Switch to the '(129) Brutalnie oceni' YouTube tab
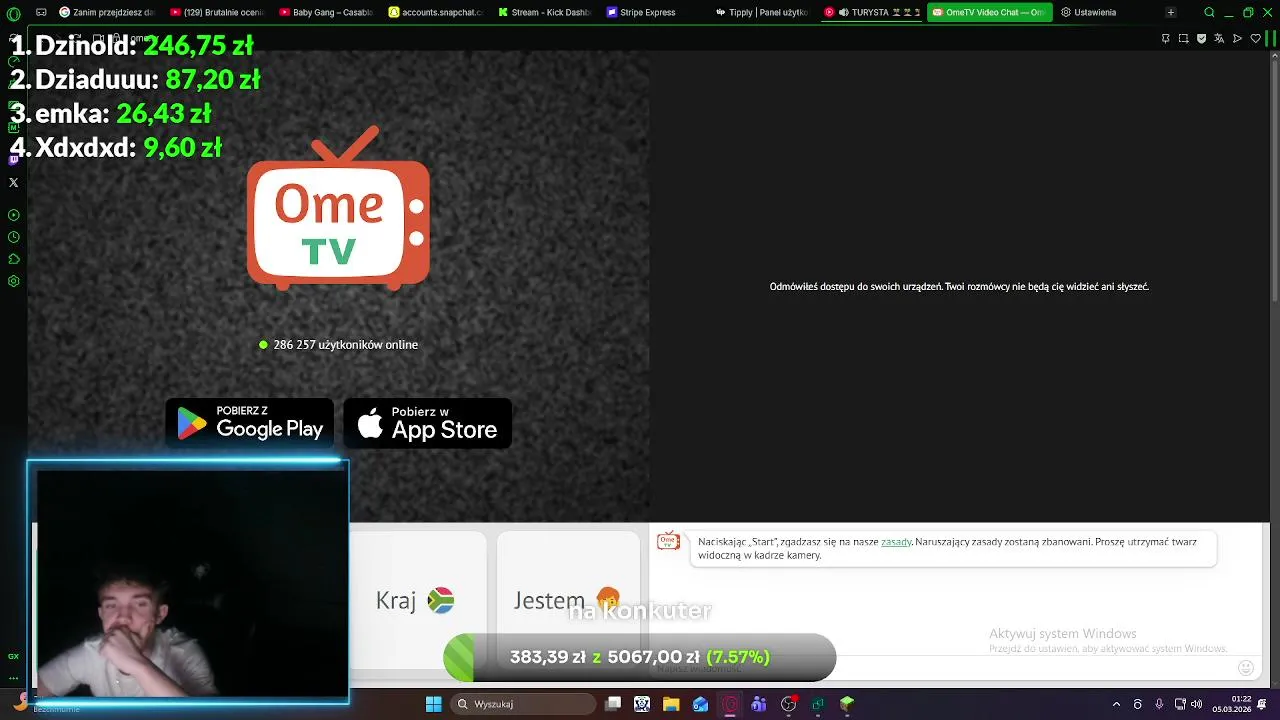The height and width of the screenshot is (720, 1280). click(217, 13)
